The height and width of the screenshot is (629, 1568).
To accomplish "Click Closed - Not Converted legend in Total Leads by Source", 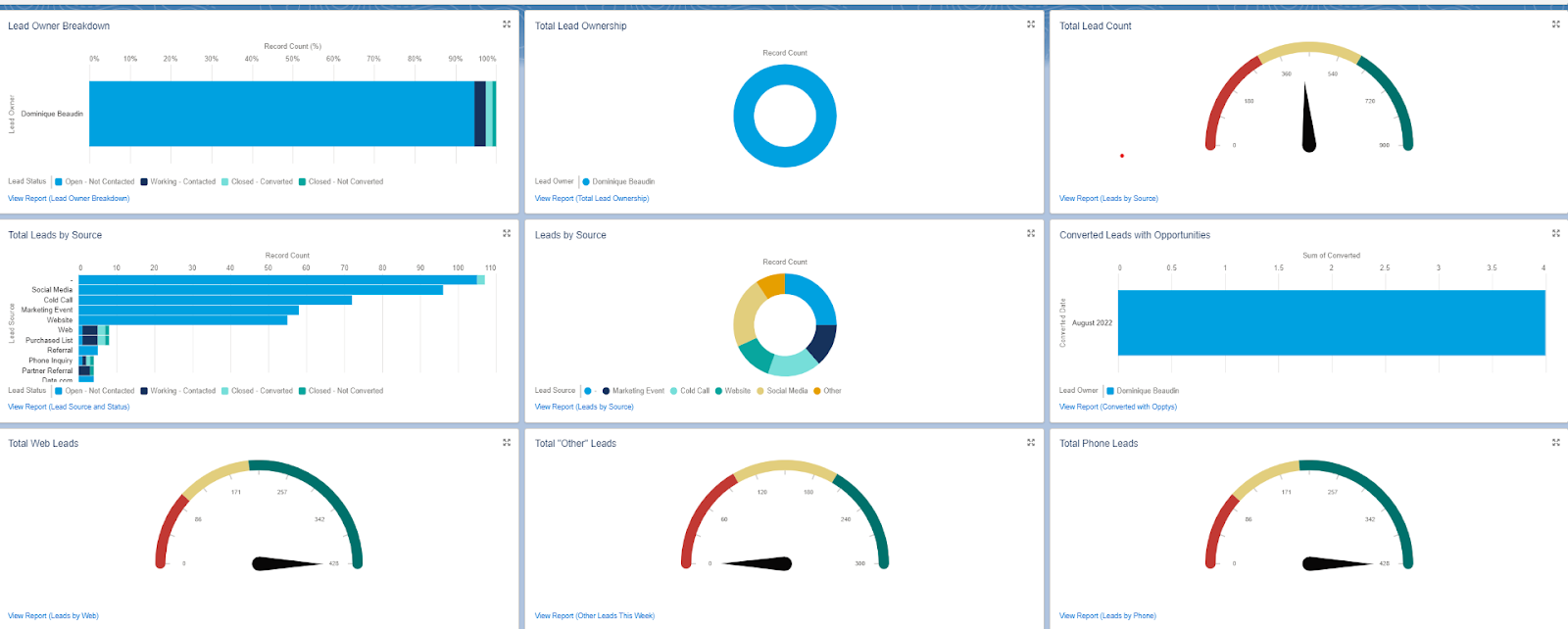I will [341, 390].
